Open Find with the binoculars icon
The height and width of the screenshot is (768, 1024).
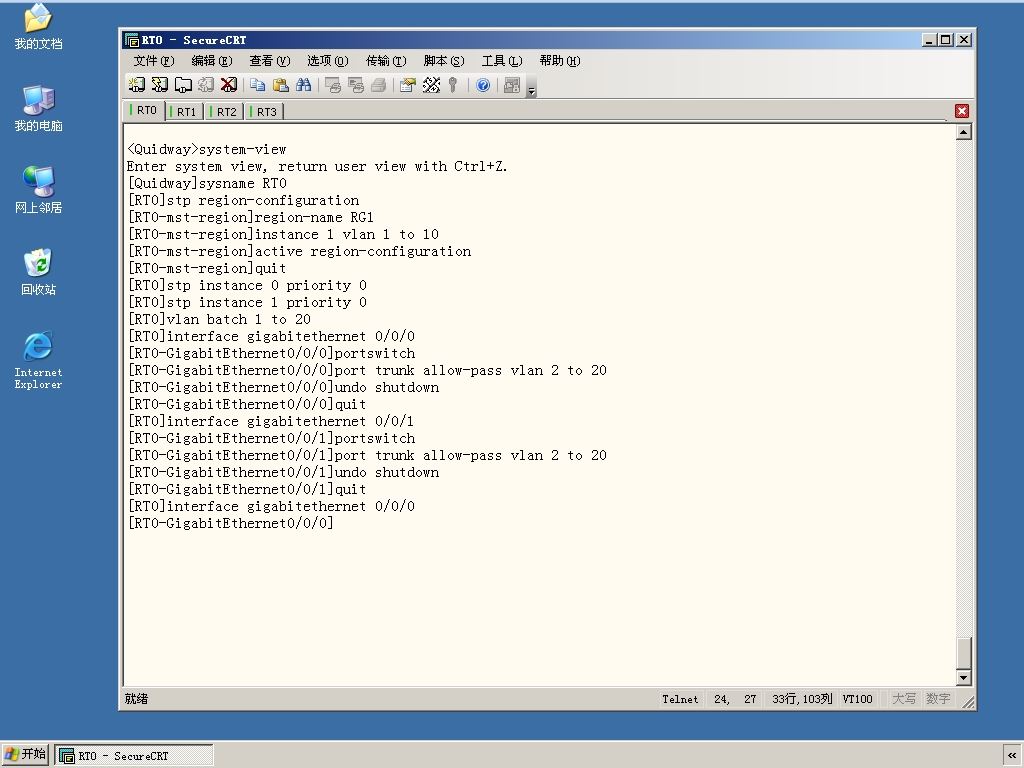click(304, 85)
